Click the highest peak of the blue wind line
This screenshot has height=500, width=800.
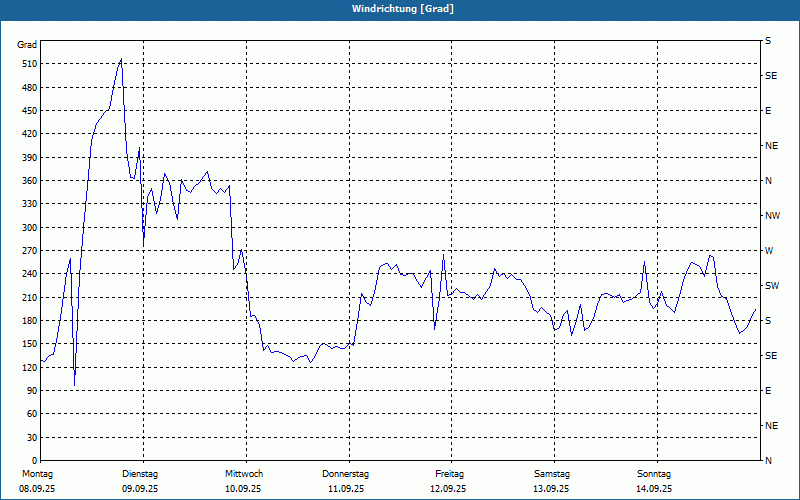pos(121,59)
